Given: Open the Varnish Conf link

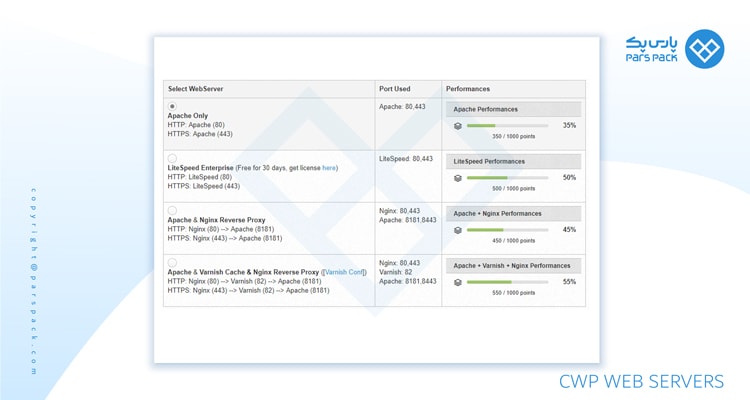Looking at the screenshot, I should [344, 272].
